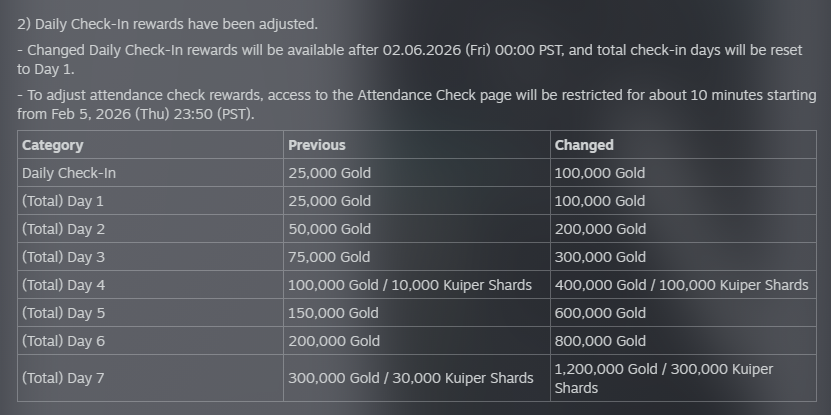Click the (Total) Day 4 cell
This screenshot has width=831, height=415.
63,285
